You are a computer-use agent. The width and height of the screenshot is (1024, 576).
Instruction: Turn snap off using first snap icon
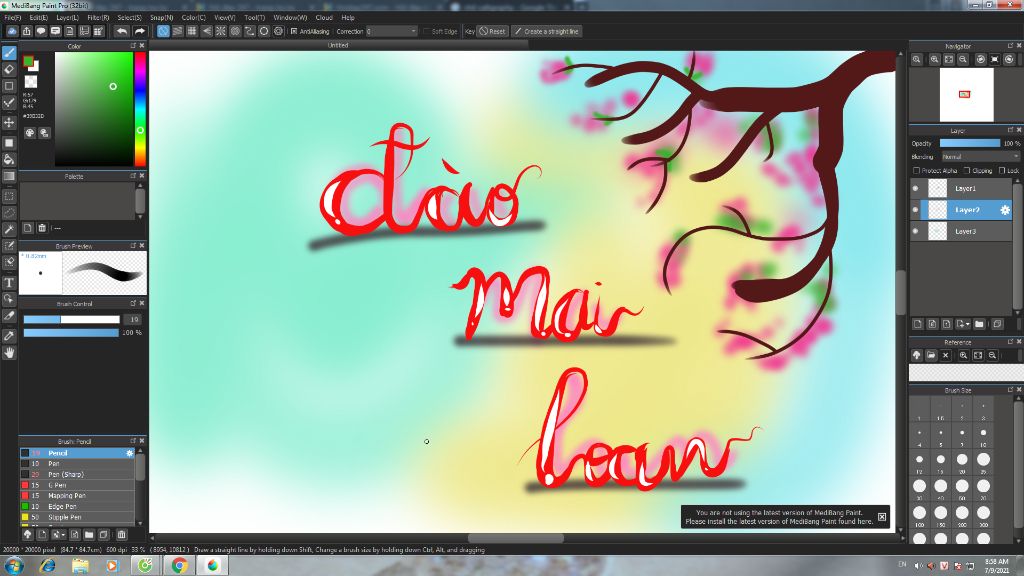click(x=163, y=31)
